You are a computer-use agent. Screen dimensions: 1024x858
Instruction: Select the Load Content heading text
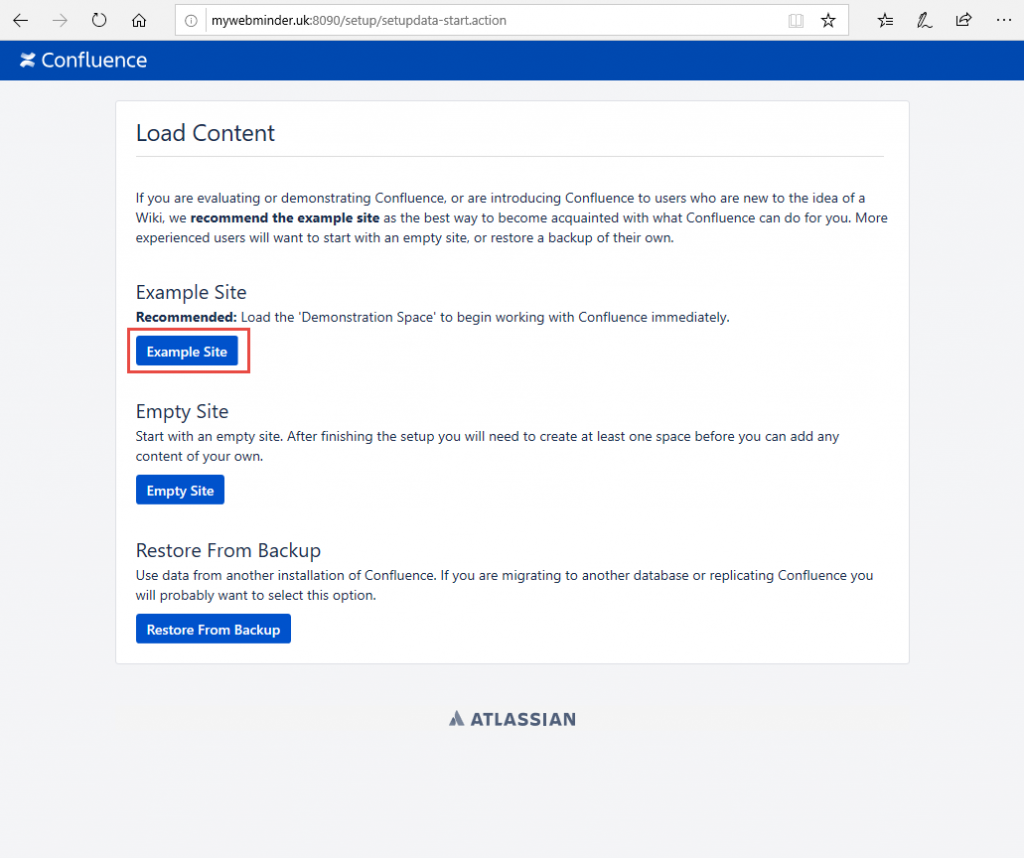click(205, 133)
